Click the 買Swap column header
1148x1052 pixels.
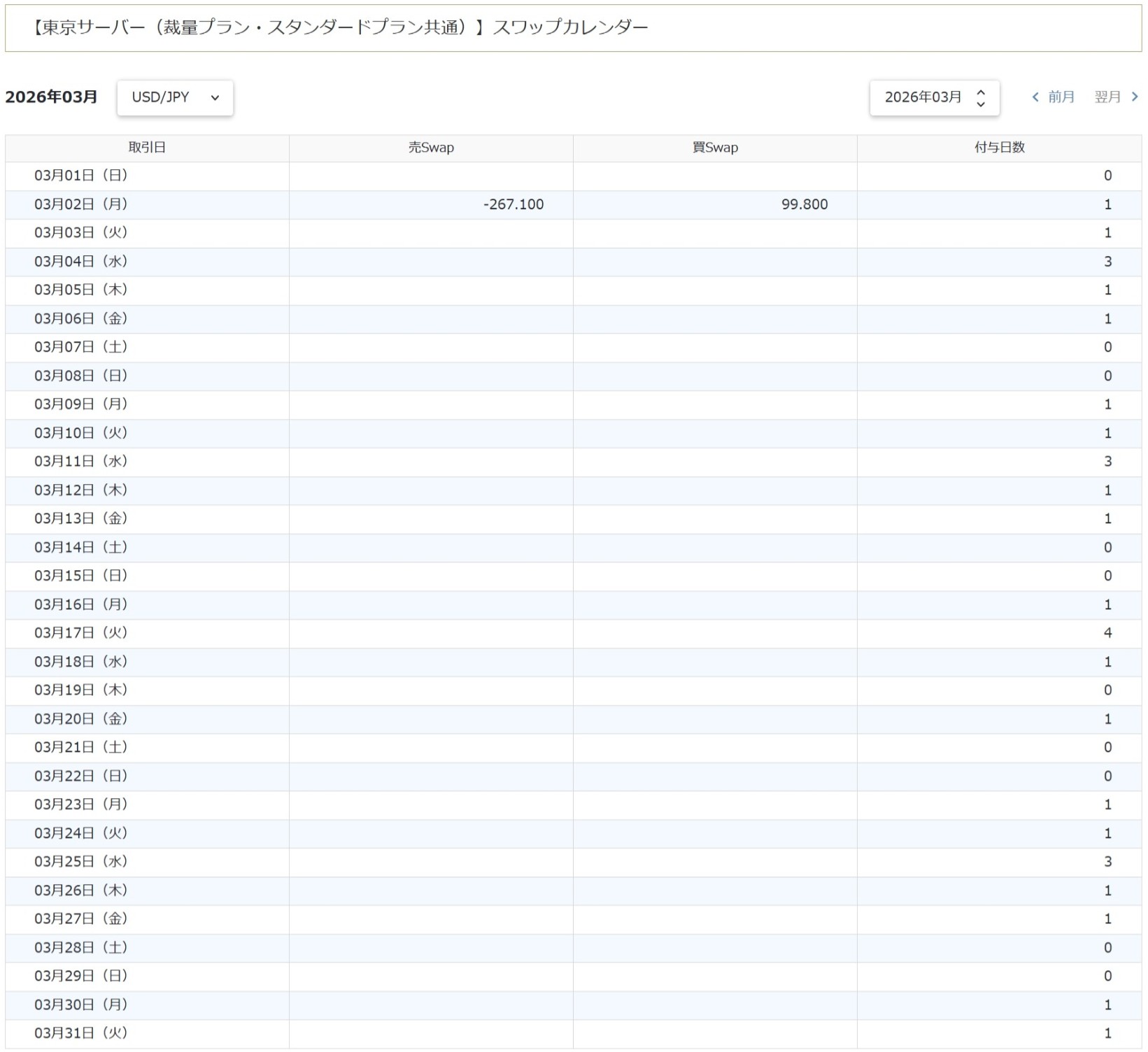click(x=715, y=148)
